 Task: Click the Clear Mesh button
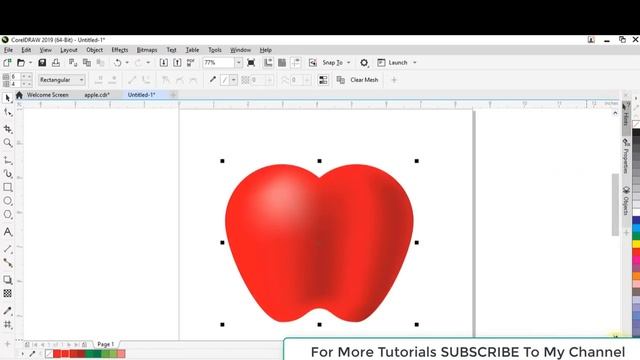pyautogui.click(x=358, y=80)
